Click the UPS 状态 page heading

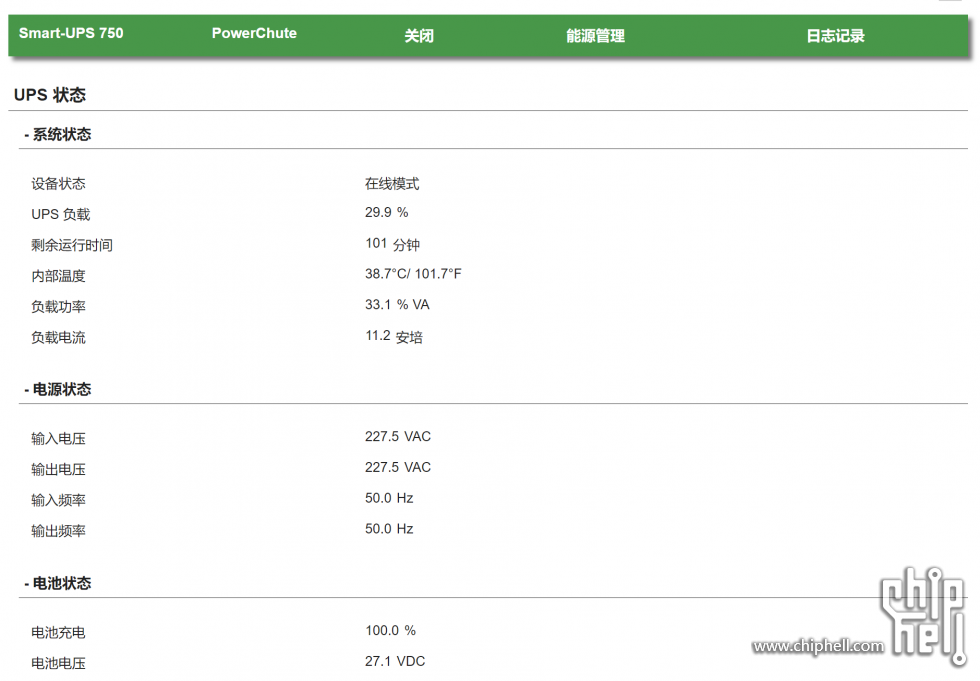(49, 95)
